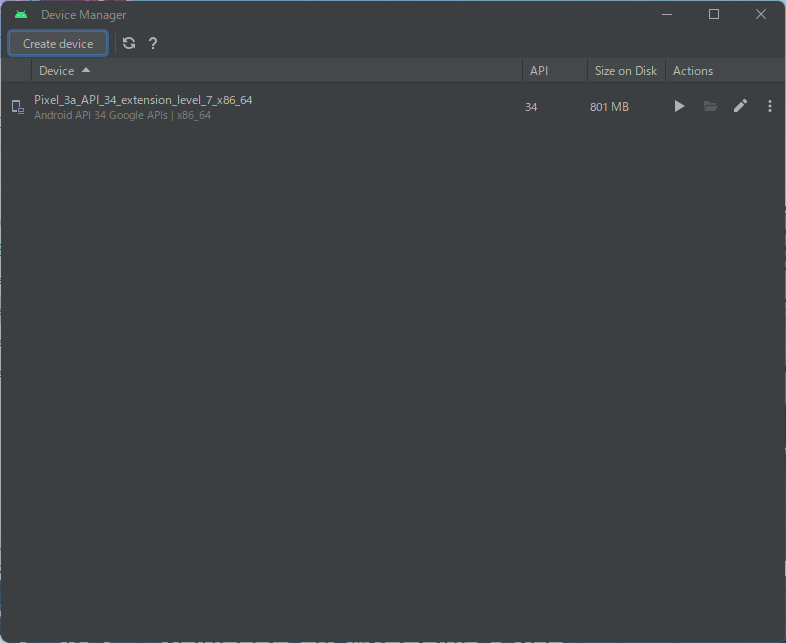This screenshot has width=786, height=643.
Task: Click the Create device button
Action: pos(58,44)
